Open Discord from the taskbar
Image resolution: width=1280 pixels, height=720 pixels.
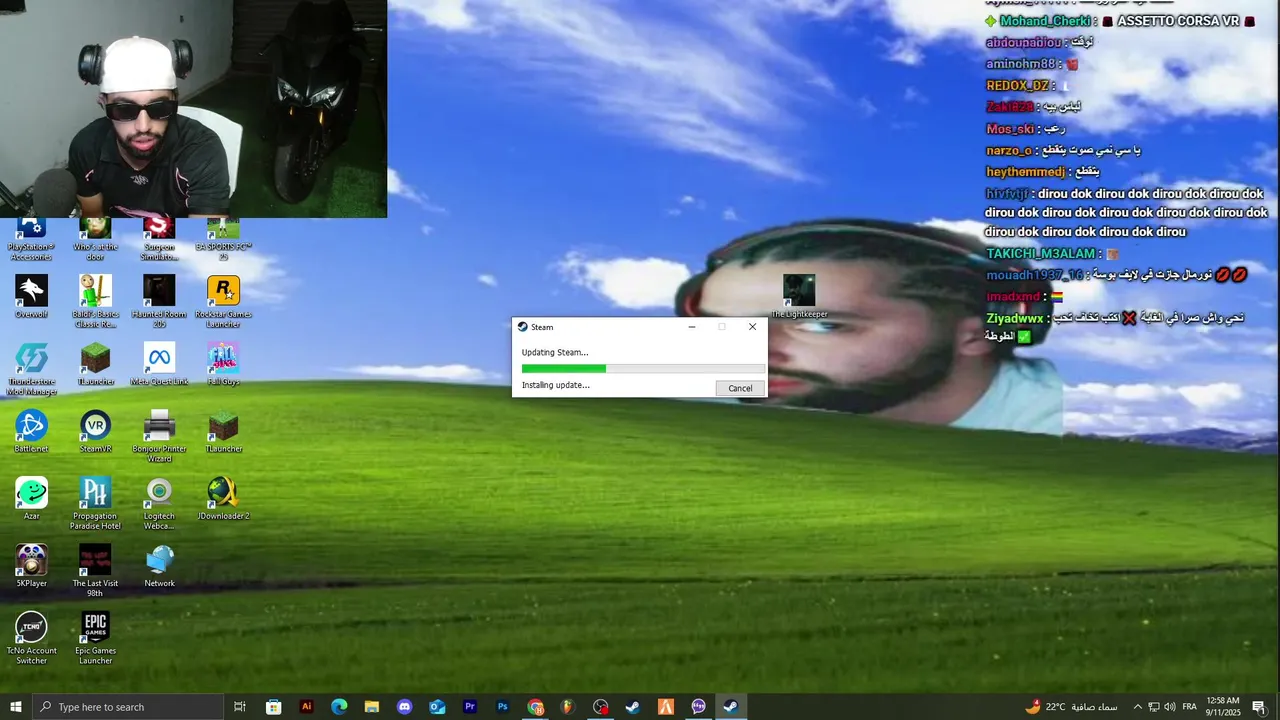[404, 707]
